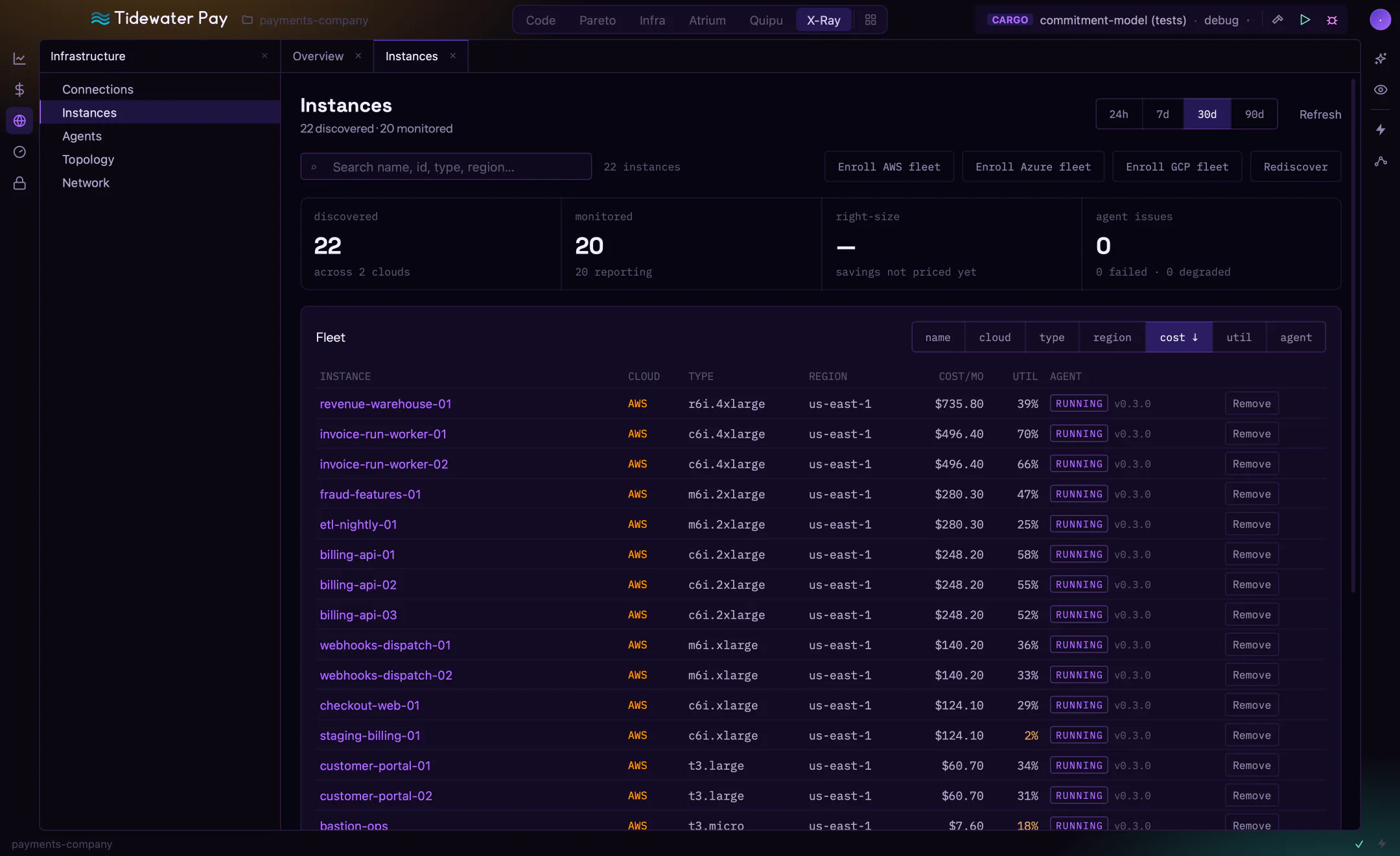The height and width of the screenshot is (856, 1400).
Task: Open the gauge sidebar icon
Action: pyautogui.click(x=19, y=152)
